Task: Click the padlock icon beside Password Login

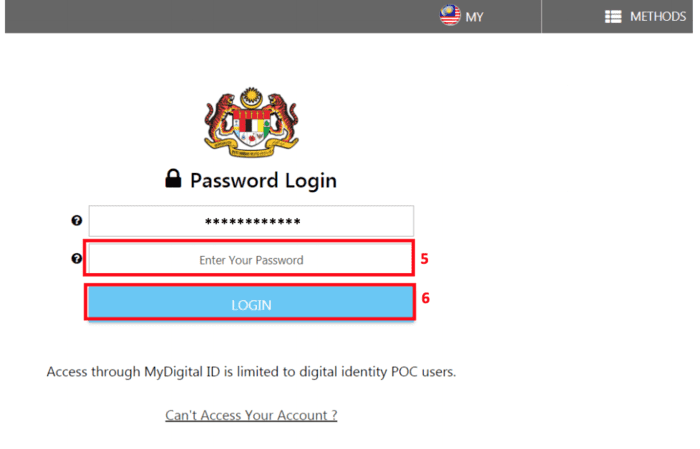Action: point(174,180)
